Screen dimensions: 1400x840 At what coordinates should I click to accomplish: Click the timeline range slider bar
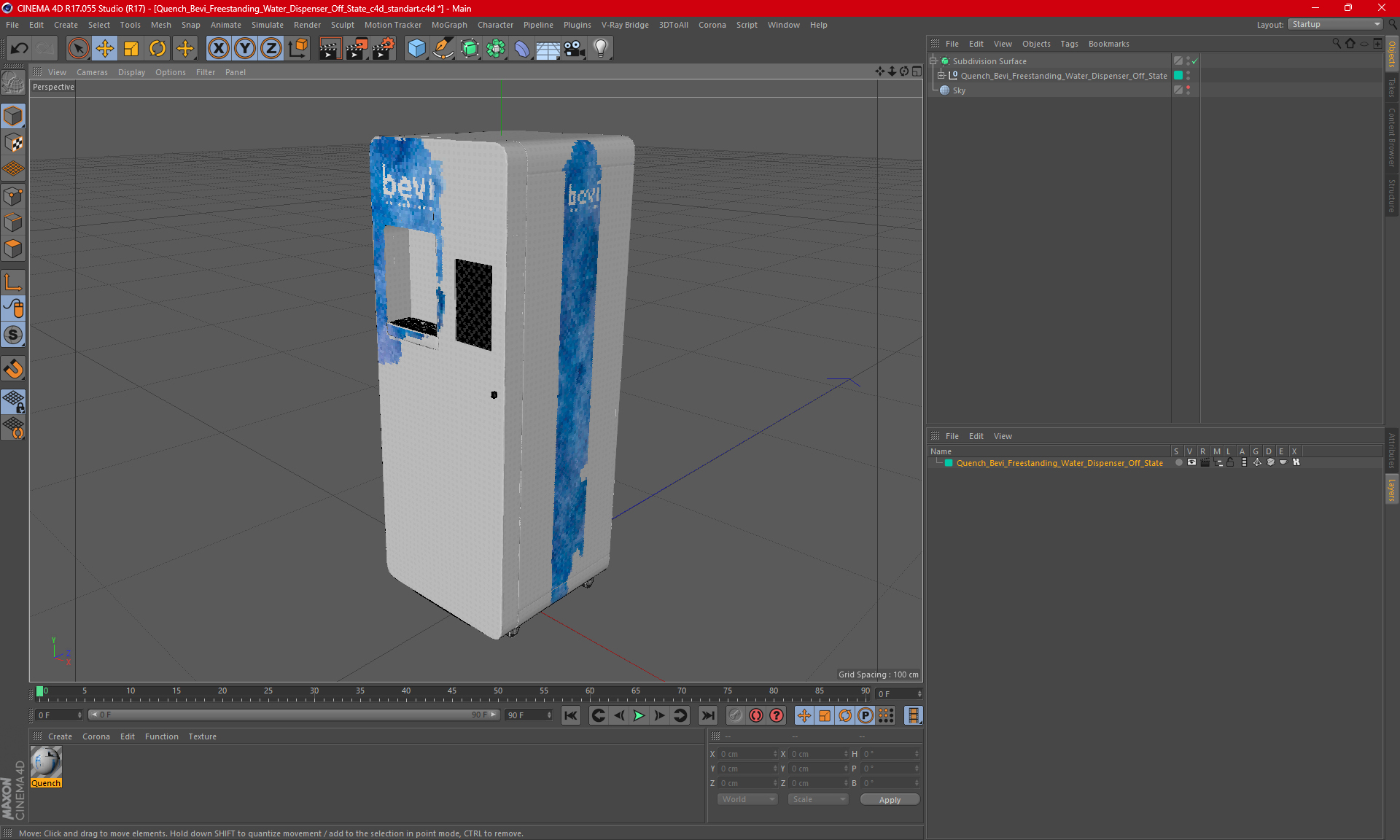(x=295, y=715)
